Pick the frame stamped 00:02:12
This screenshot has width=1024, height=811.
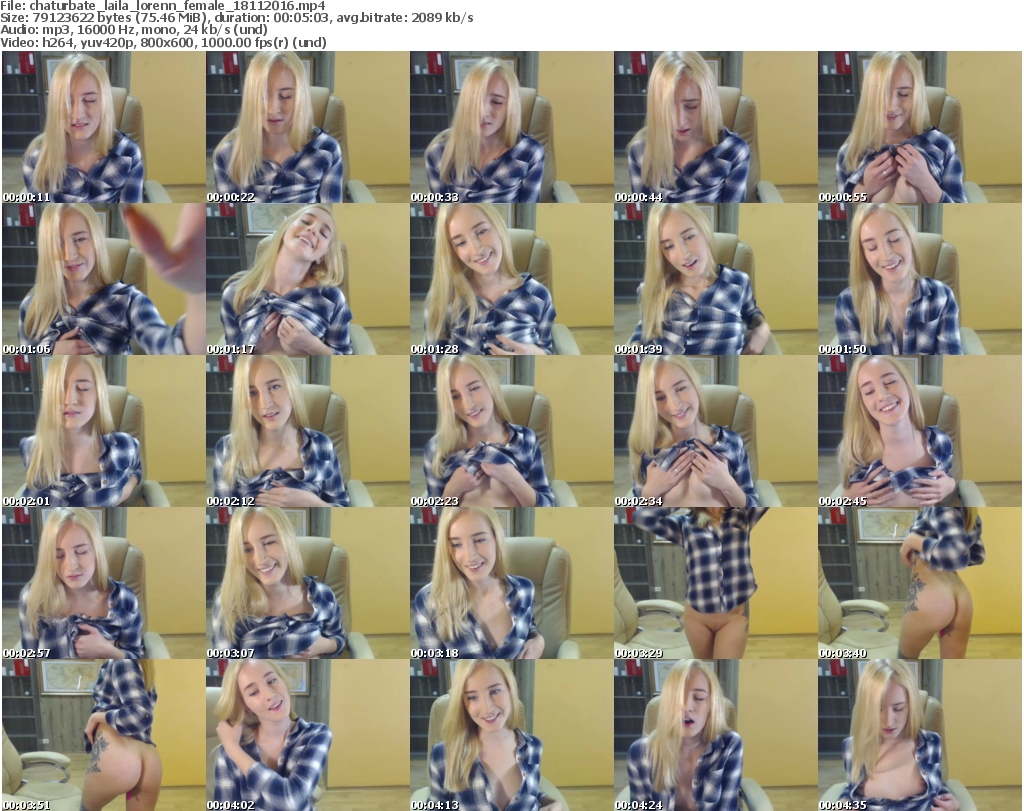(308, 432)
